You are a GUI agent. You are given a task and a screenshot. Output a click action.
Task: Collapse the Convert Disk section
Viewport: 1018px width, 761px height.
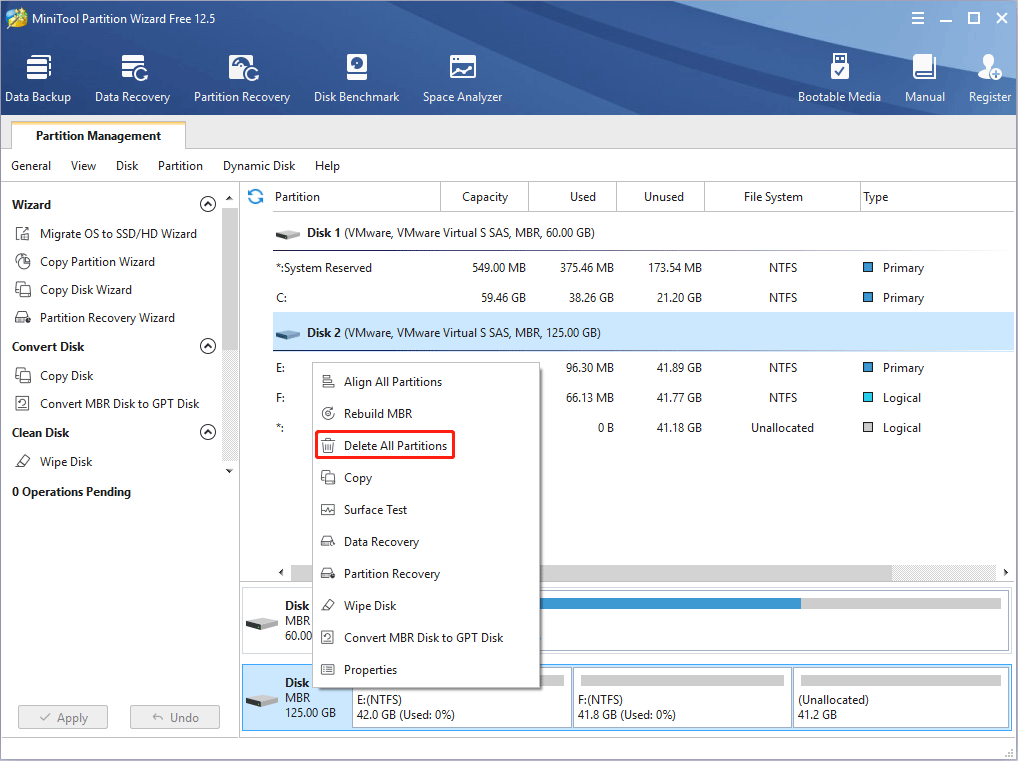pyautogui.click(x=208, y=347)
